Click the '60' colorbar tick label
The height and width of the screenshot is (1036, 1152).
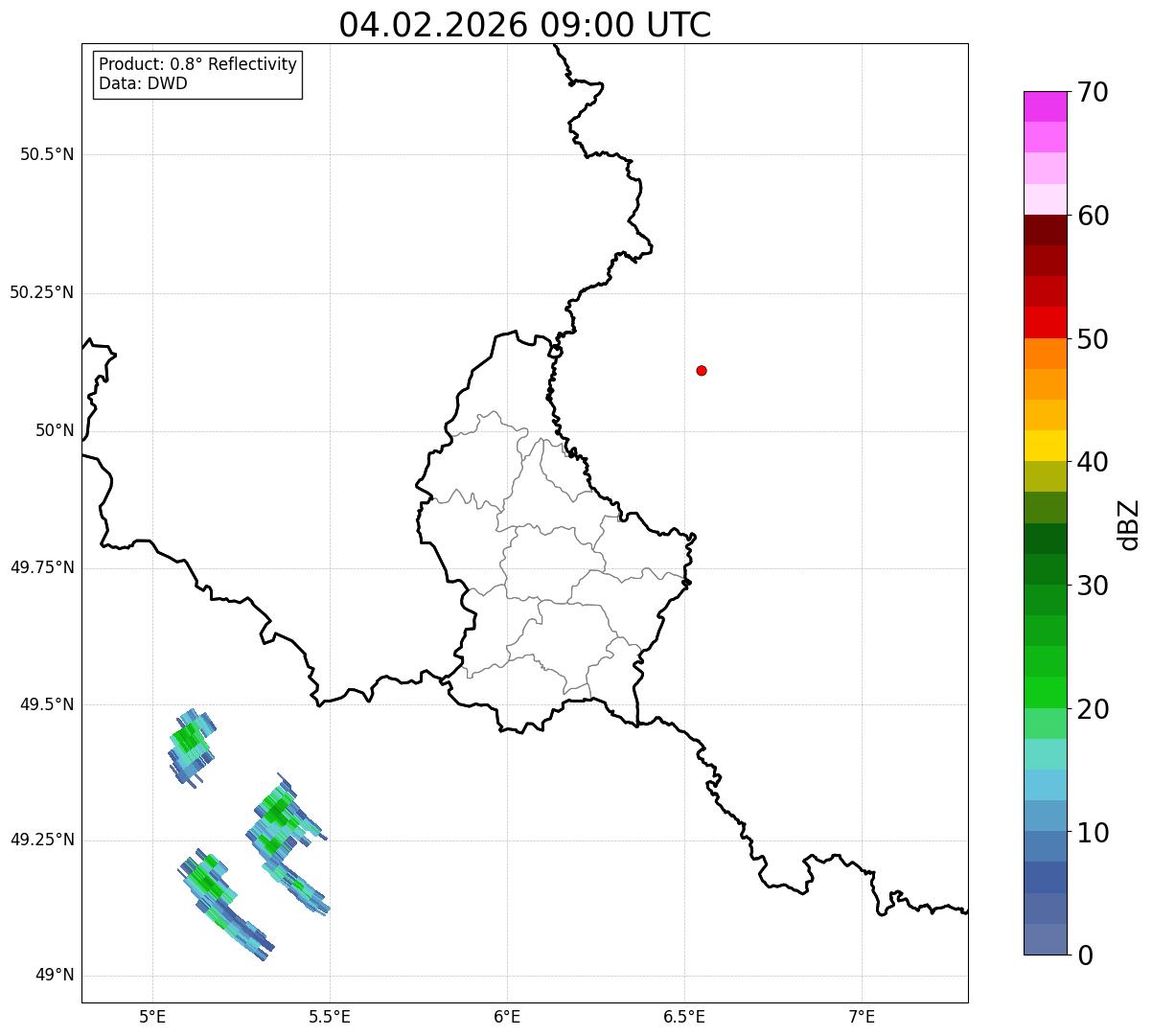coord(1093,216)
